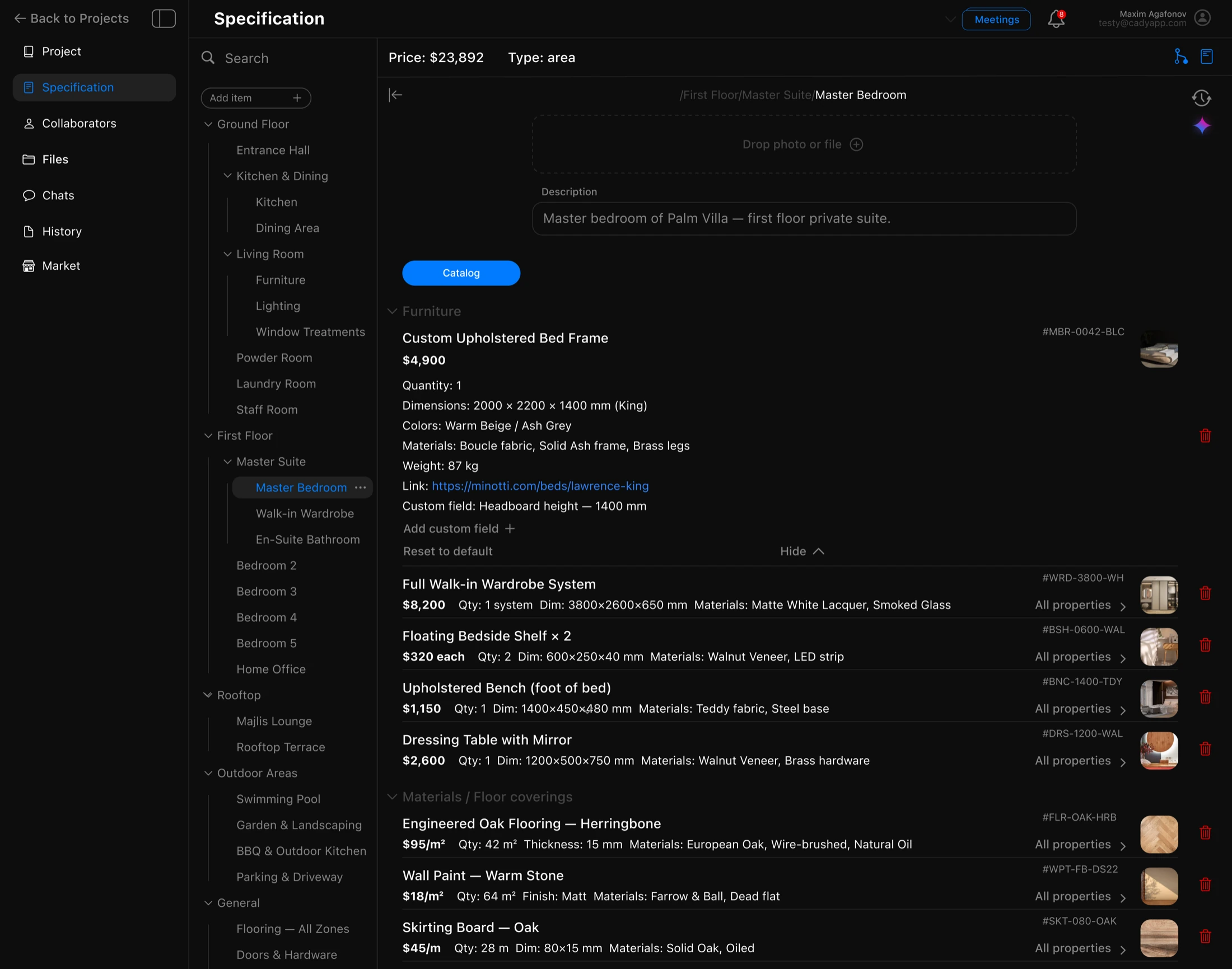Click the Meetings button
The height and width of the screenshot is (969, 1232).
click(996, 19)
